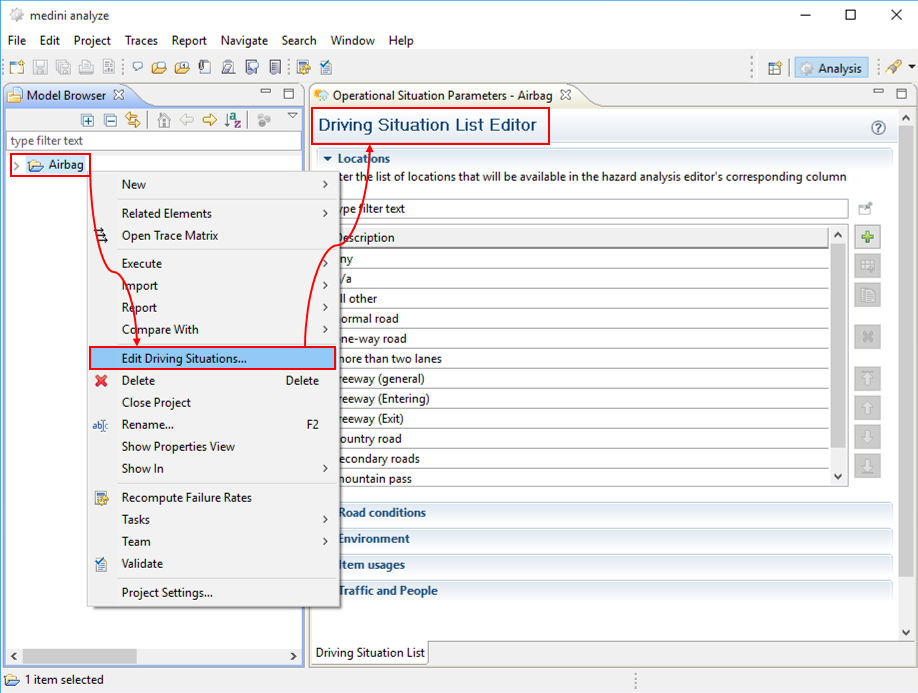Click the alphabetical sort icon
Screen dimensions: 918x693
coord(233,120)
